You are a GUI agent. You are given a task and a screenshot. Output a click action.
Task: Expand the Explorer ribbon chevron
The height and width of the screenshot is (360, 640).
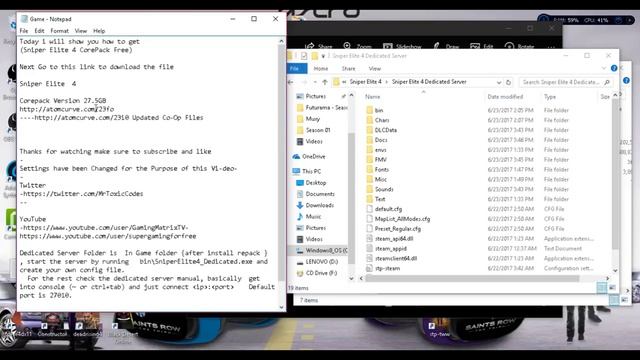click(604, 68)
